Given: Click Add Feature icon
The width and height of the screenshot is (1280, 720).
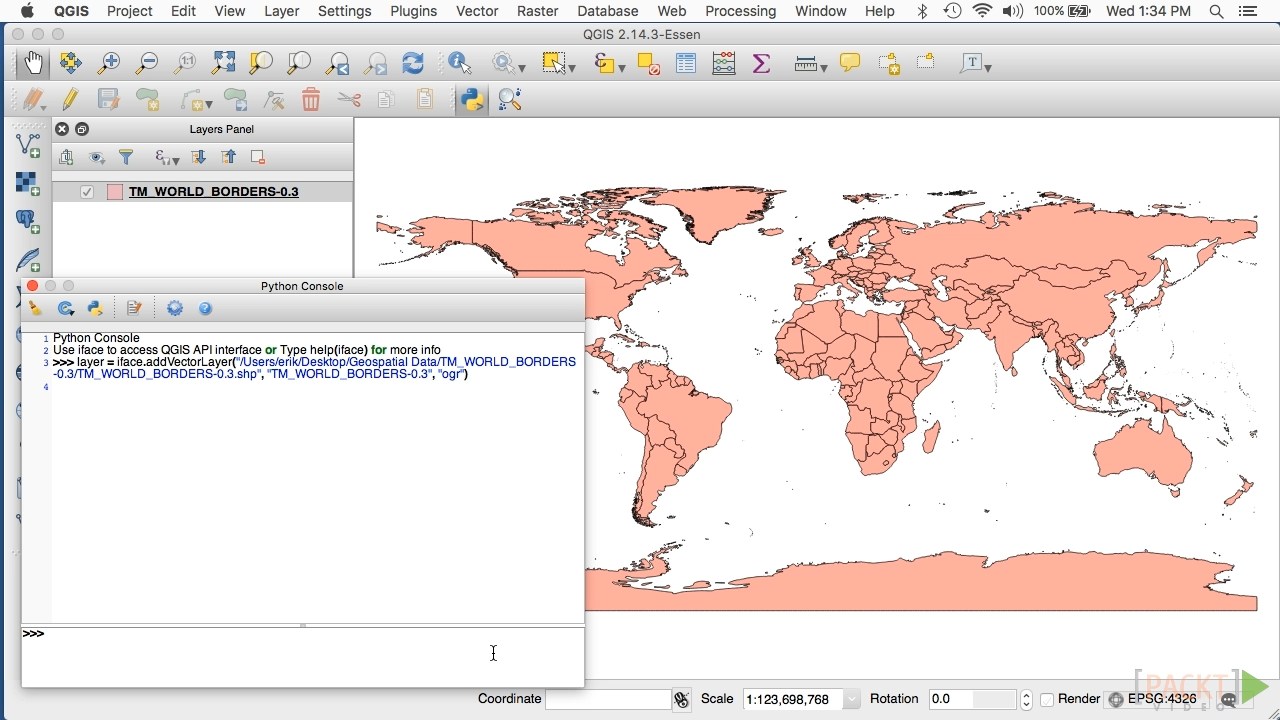Looking at the screenshot, I should point(148,99).
